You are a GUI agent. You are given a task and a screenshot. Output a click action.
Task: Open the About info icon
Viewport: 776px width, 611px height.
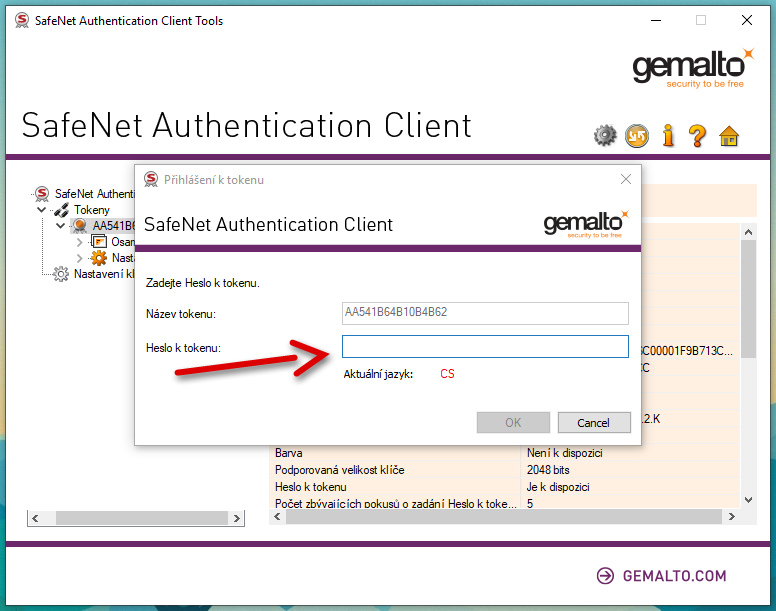point(668,136)
